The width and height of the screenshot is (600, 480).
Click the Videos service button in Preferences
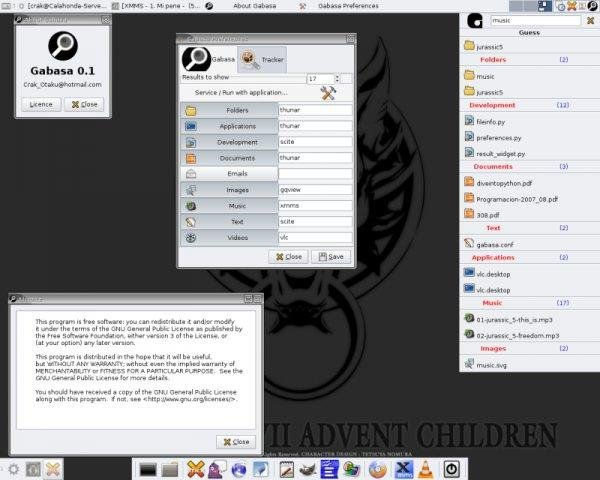click(229, 238)
